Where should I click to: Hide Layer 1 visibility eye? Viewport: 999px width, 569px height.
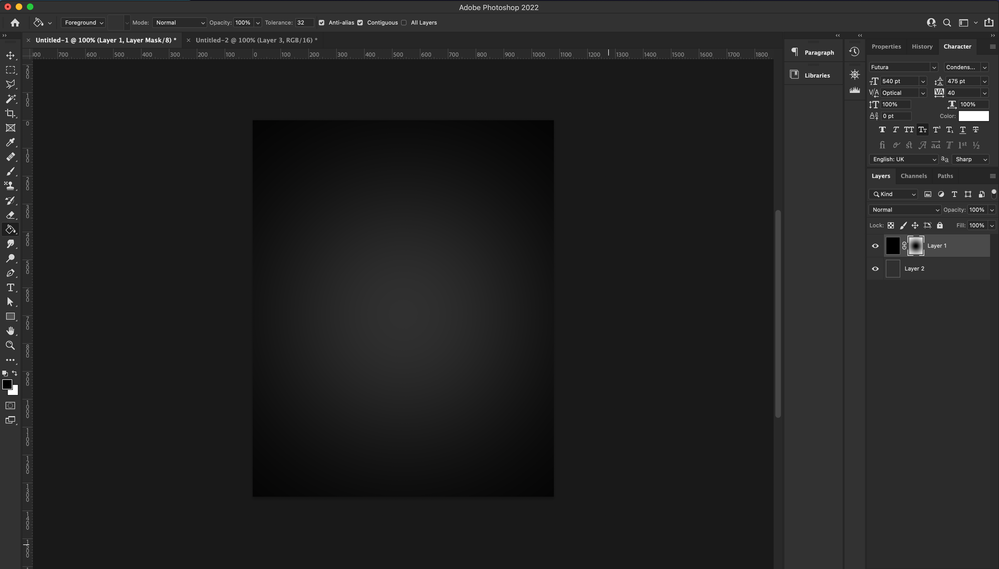click(875, 246)
